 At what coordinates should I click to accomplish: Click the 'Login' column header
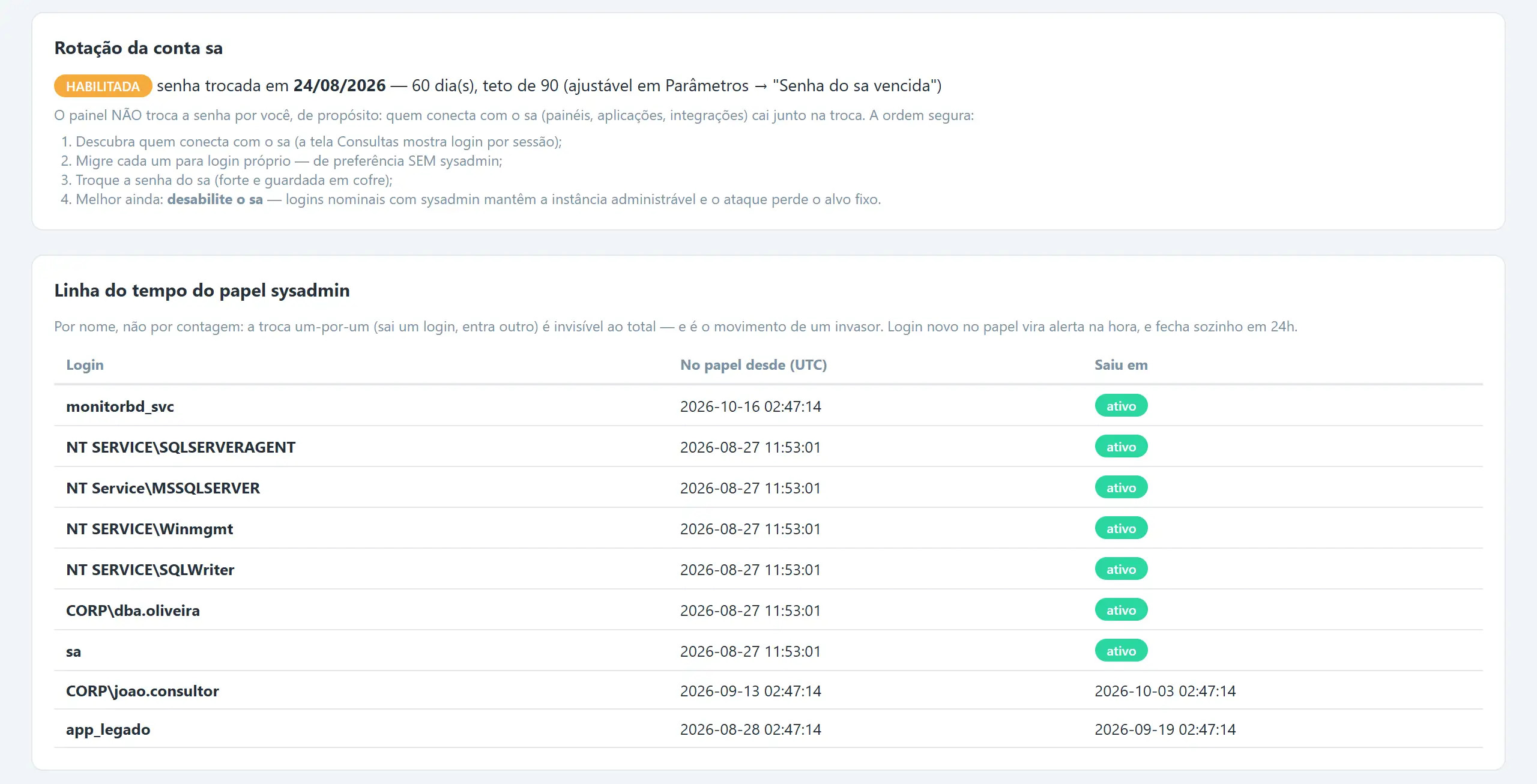[85, 365]
